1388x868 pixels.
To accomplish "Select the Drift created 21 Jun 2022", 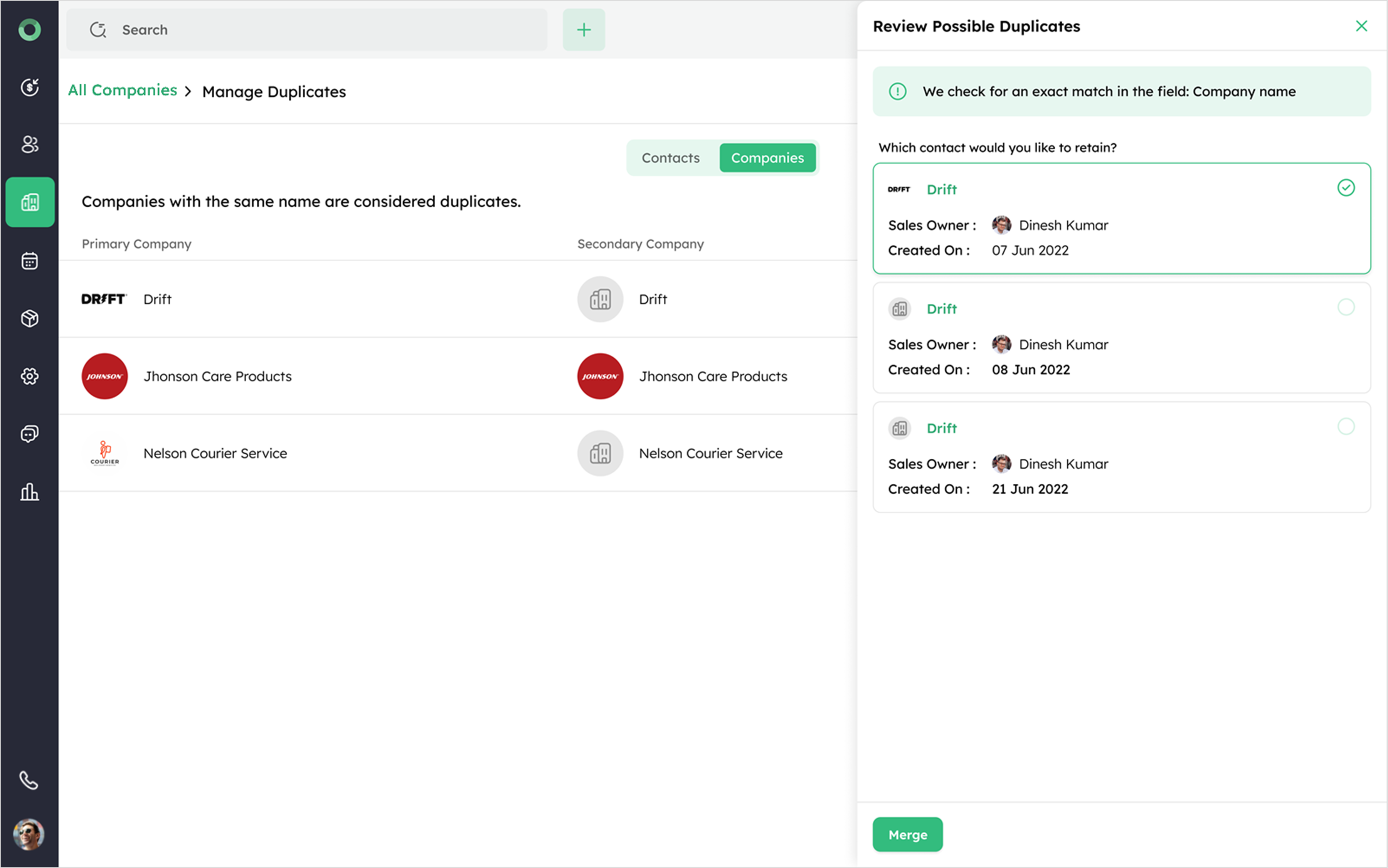I will pyautogui.click(x=1346, y=427).
